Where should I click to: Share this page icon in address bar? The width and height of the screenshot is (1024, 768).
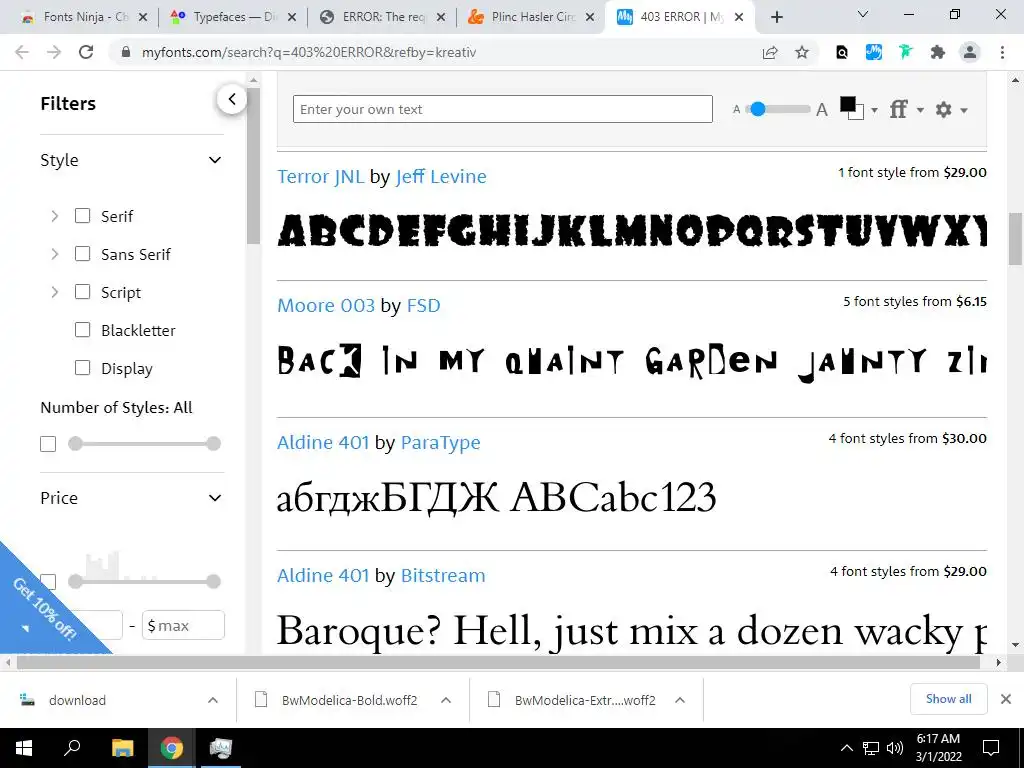coord(770,53)
